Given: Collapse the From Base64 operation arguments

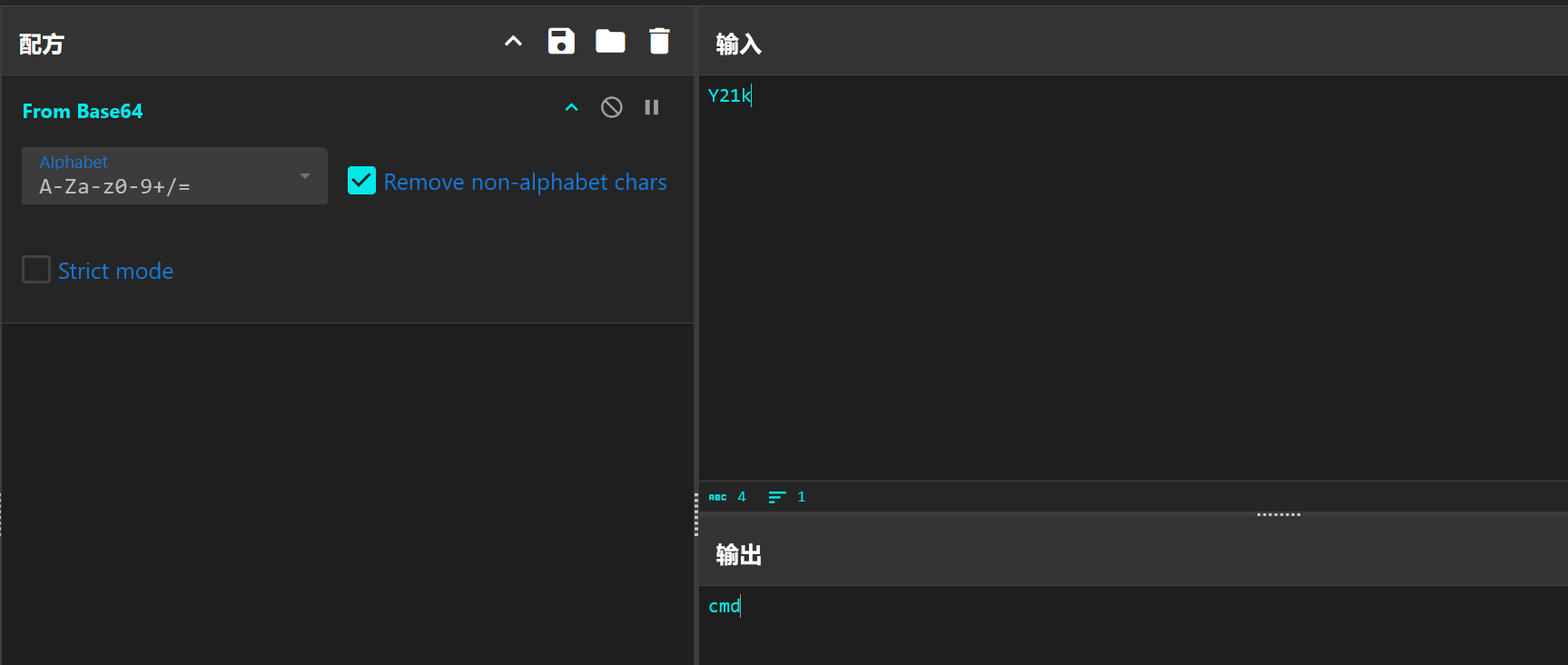Looking at the screenshot, I should tap(571, 107).
